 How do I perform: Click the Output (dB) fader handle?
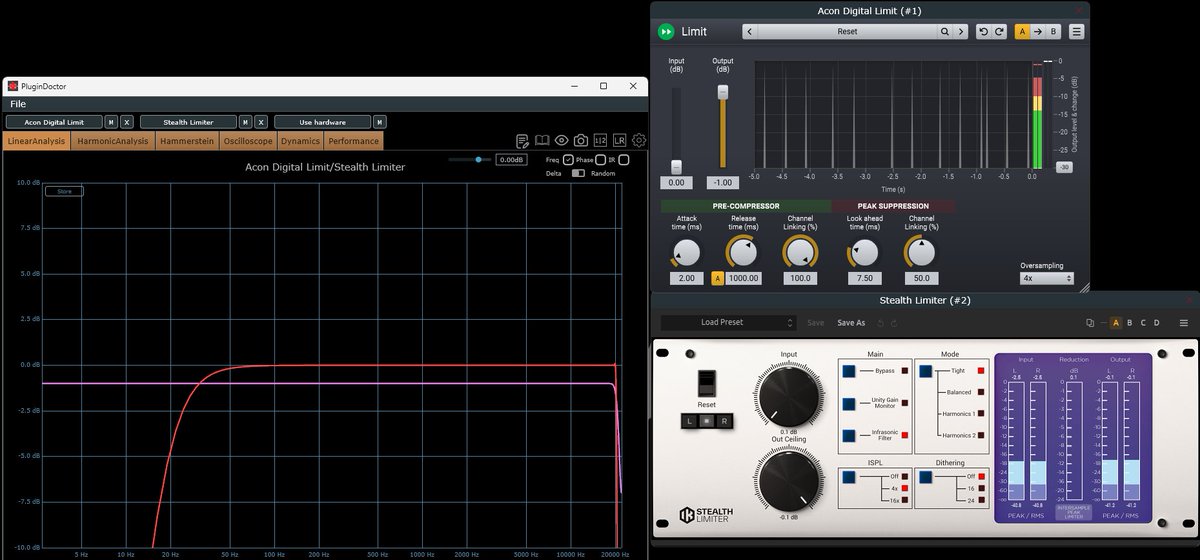pyautogui.click(x=722, y=92)
